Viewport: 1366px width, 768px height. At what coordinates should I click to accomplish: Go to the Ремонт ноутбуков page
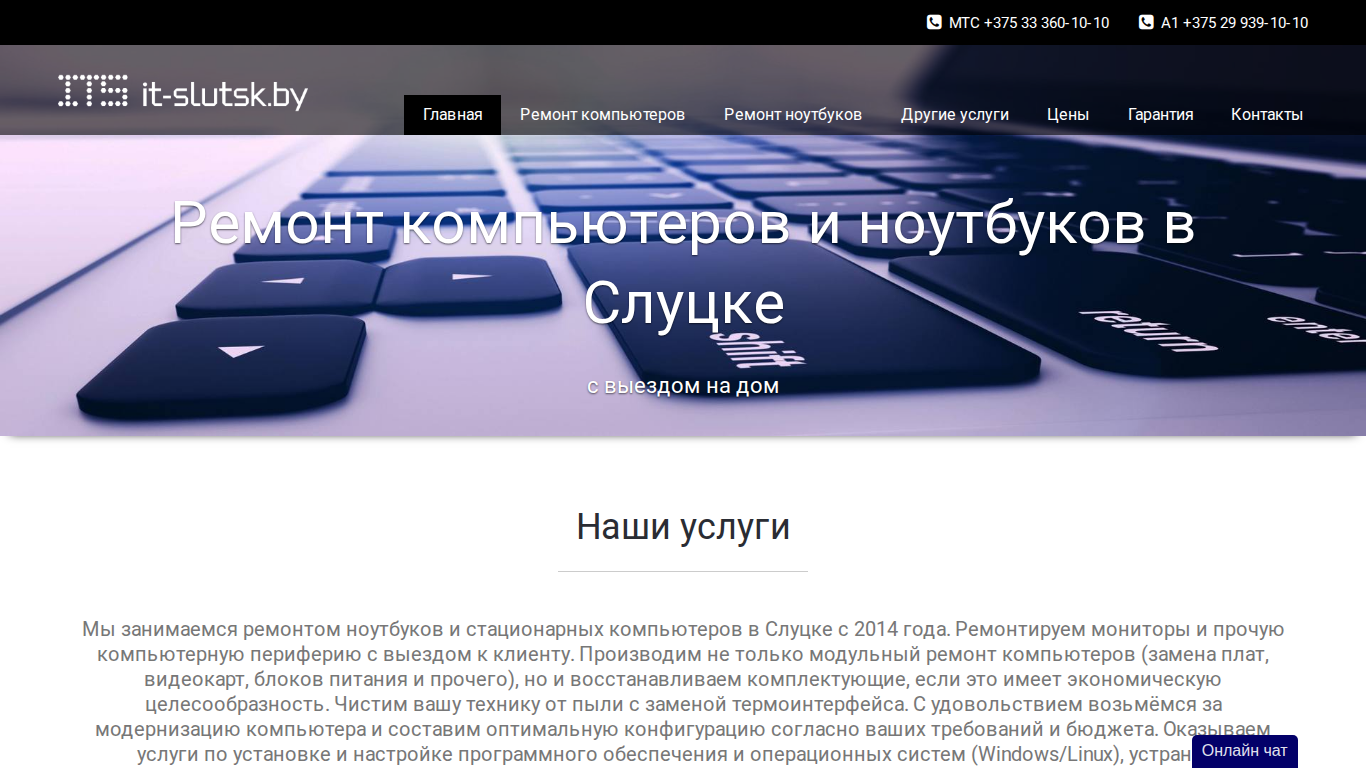coord(793,114)
